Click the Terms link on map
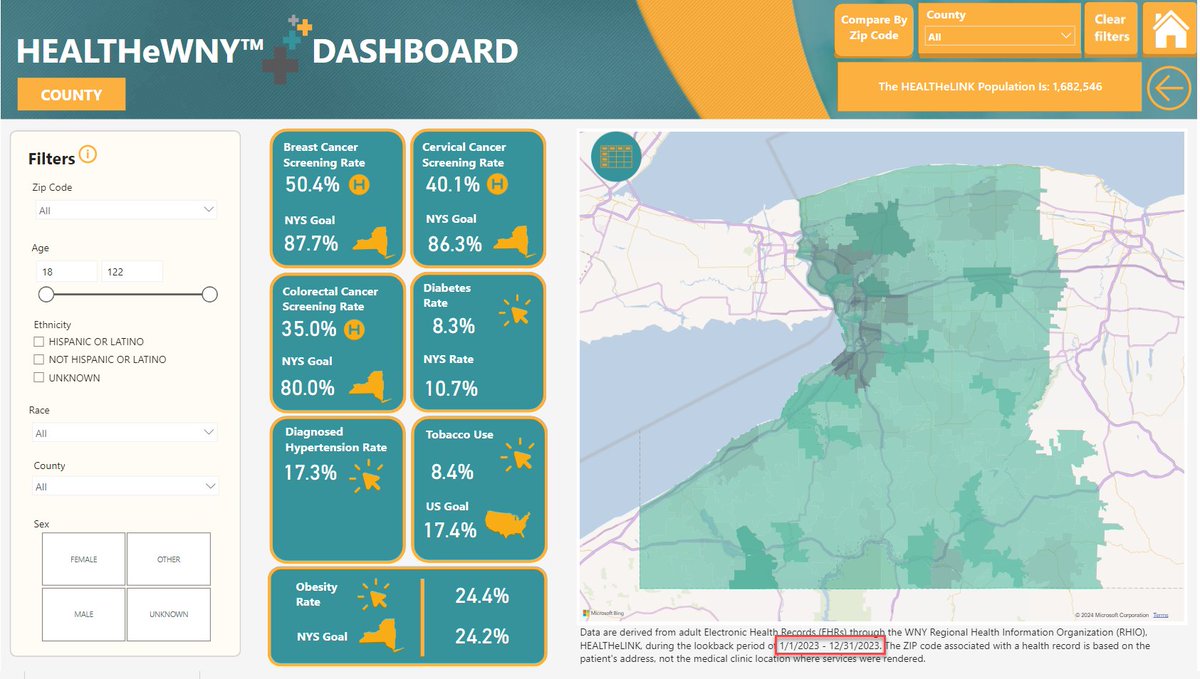The height and width of the screenshot is (679, 1200). (x=1160, y=615)
